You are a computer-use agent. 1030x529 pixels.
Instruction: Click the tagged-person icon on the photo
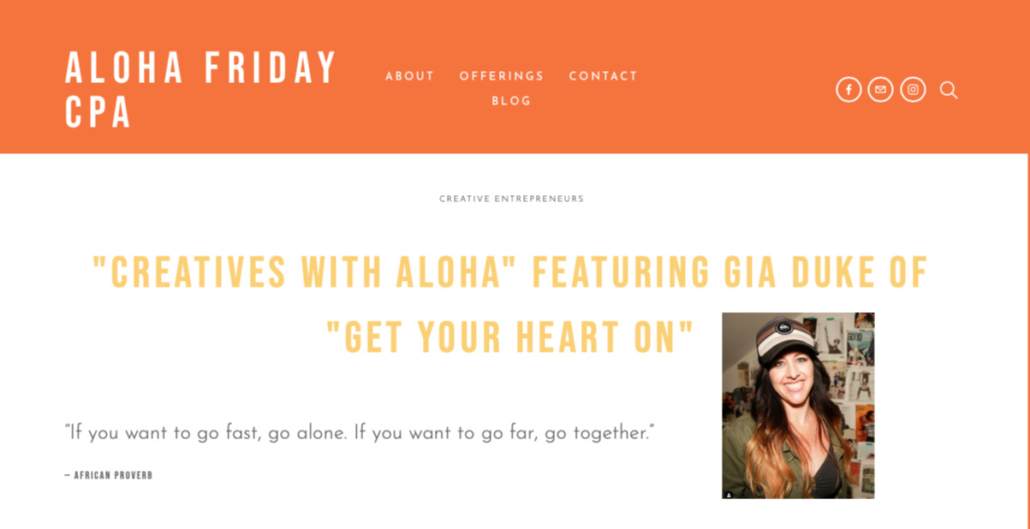coord(729,493)
